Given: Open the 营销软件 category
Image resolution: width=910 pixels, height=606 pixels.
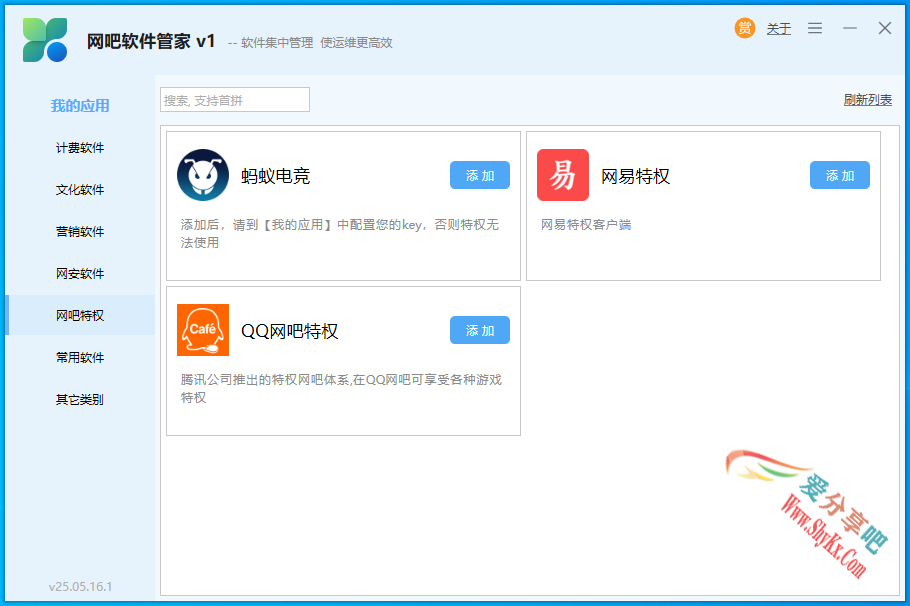Looking at the screenshot, I should 80,232.
